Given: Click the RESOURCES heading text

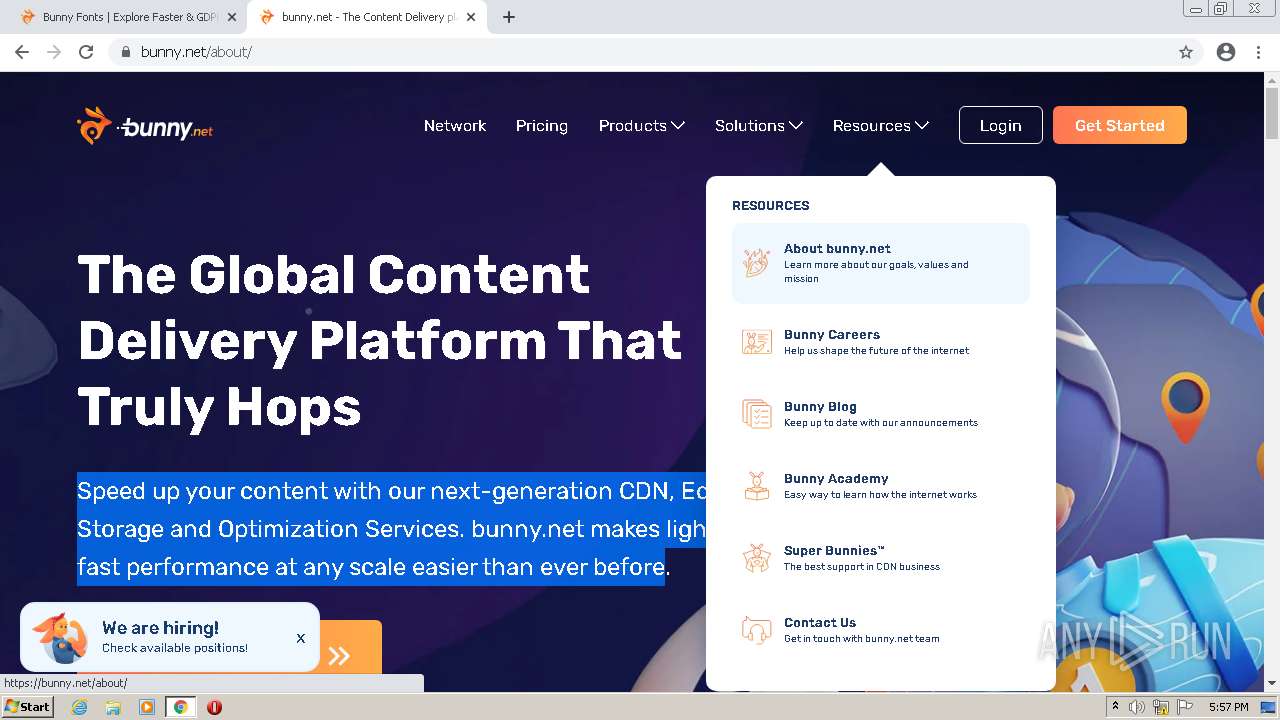Looking at the screenshot, I should pyautogui.click(x=771, y=206).
